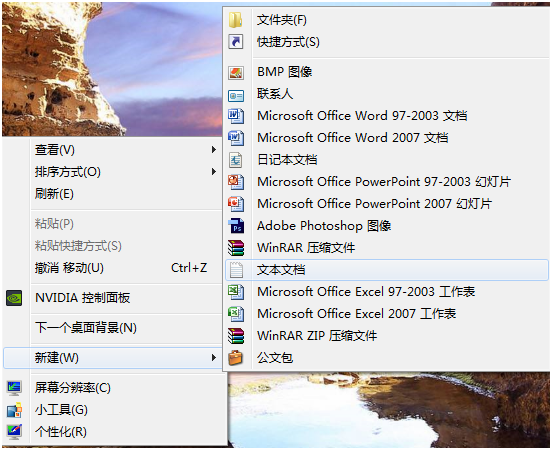Click the Word 2007 文档 icon

tap(236, 138)
